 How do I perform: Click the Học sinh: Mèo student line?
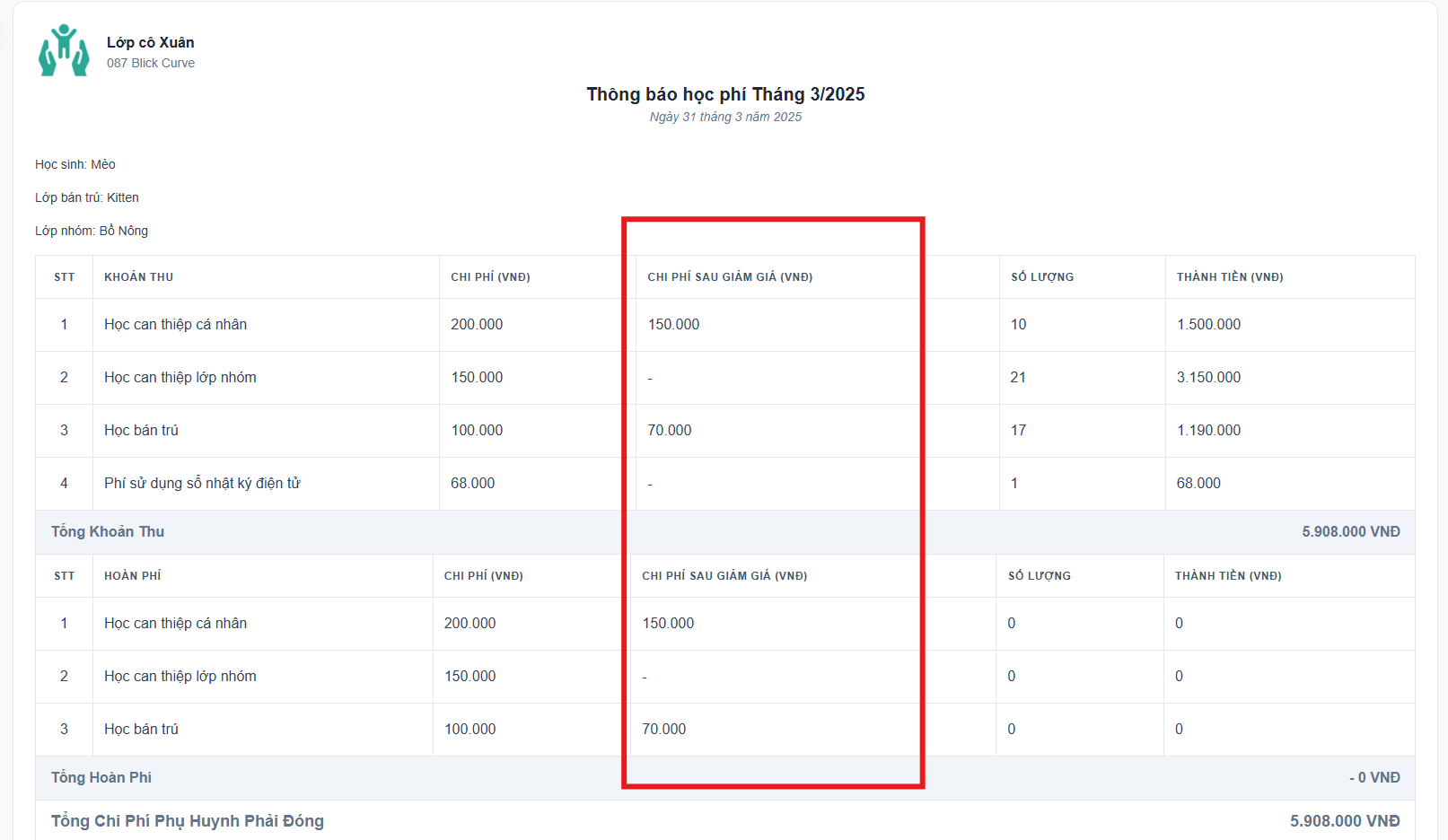(x=75, y=164)
